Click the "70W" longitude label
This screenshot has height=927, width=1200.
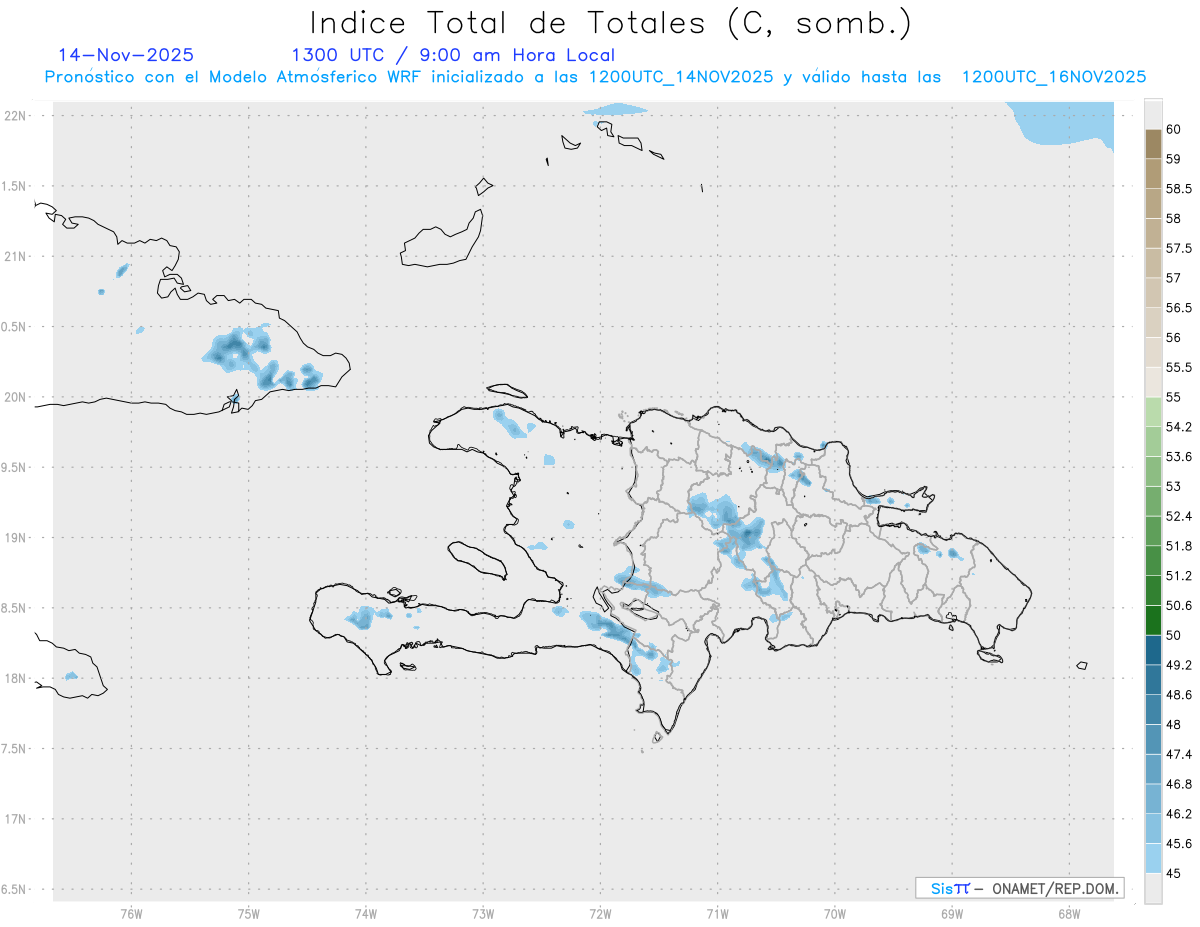[x=835, y=913]
